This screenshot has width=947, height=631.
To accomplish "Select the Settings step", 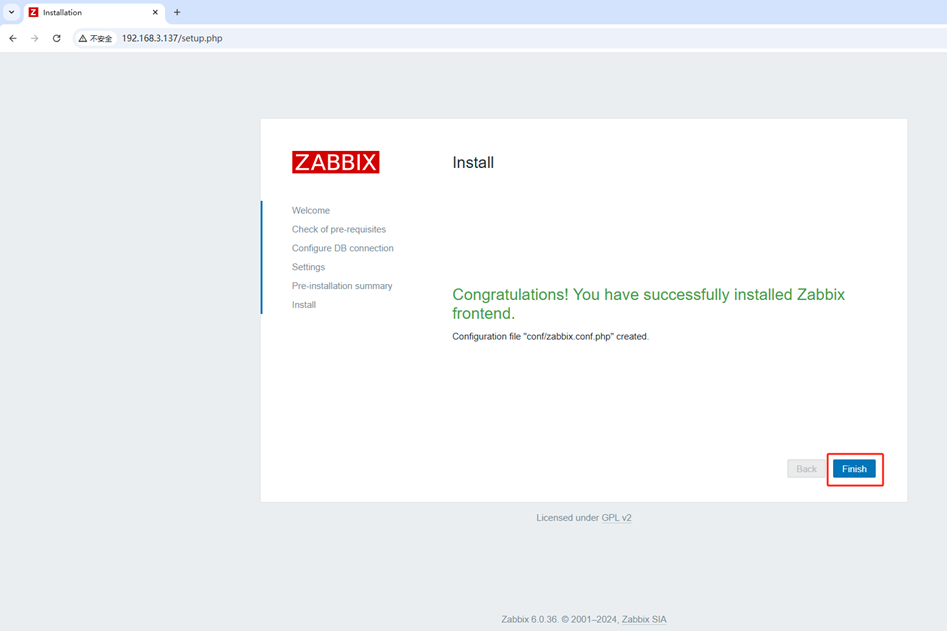I will [308, 267].
